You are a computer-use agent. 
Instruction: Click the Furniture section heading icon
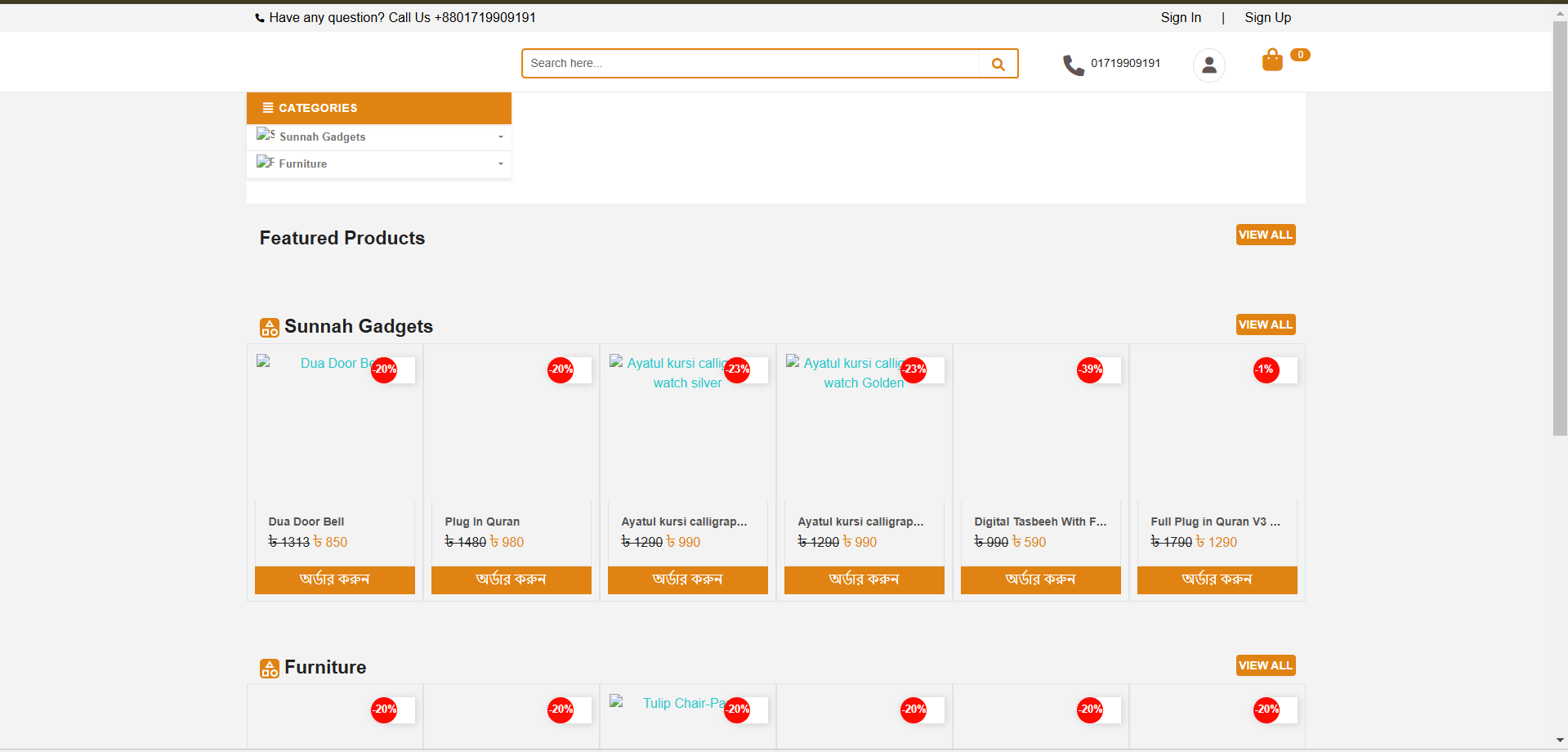point(269,669)
